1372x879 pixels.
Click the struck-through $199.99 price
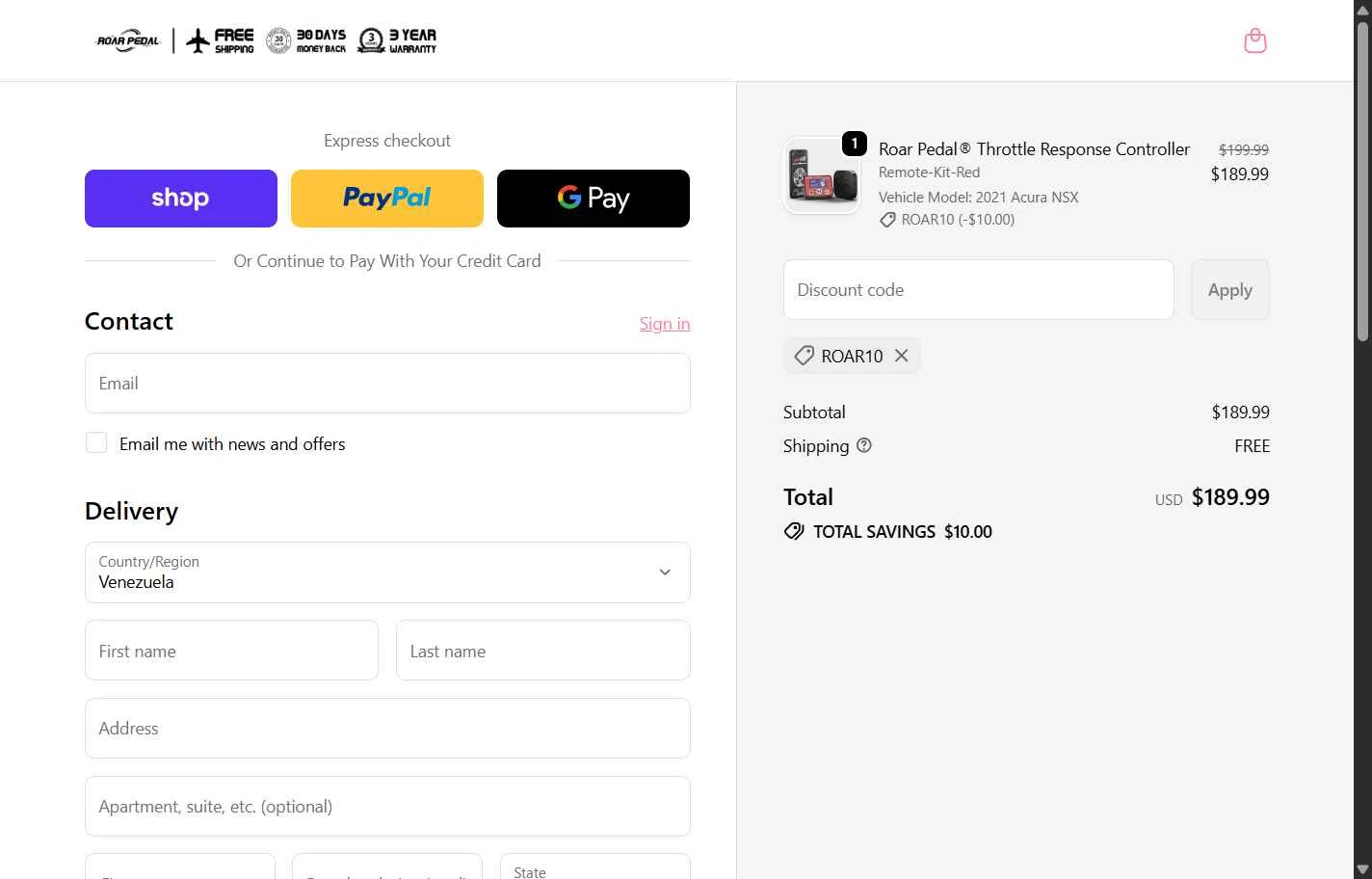pos(1244,149)
